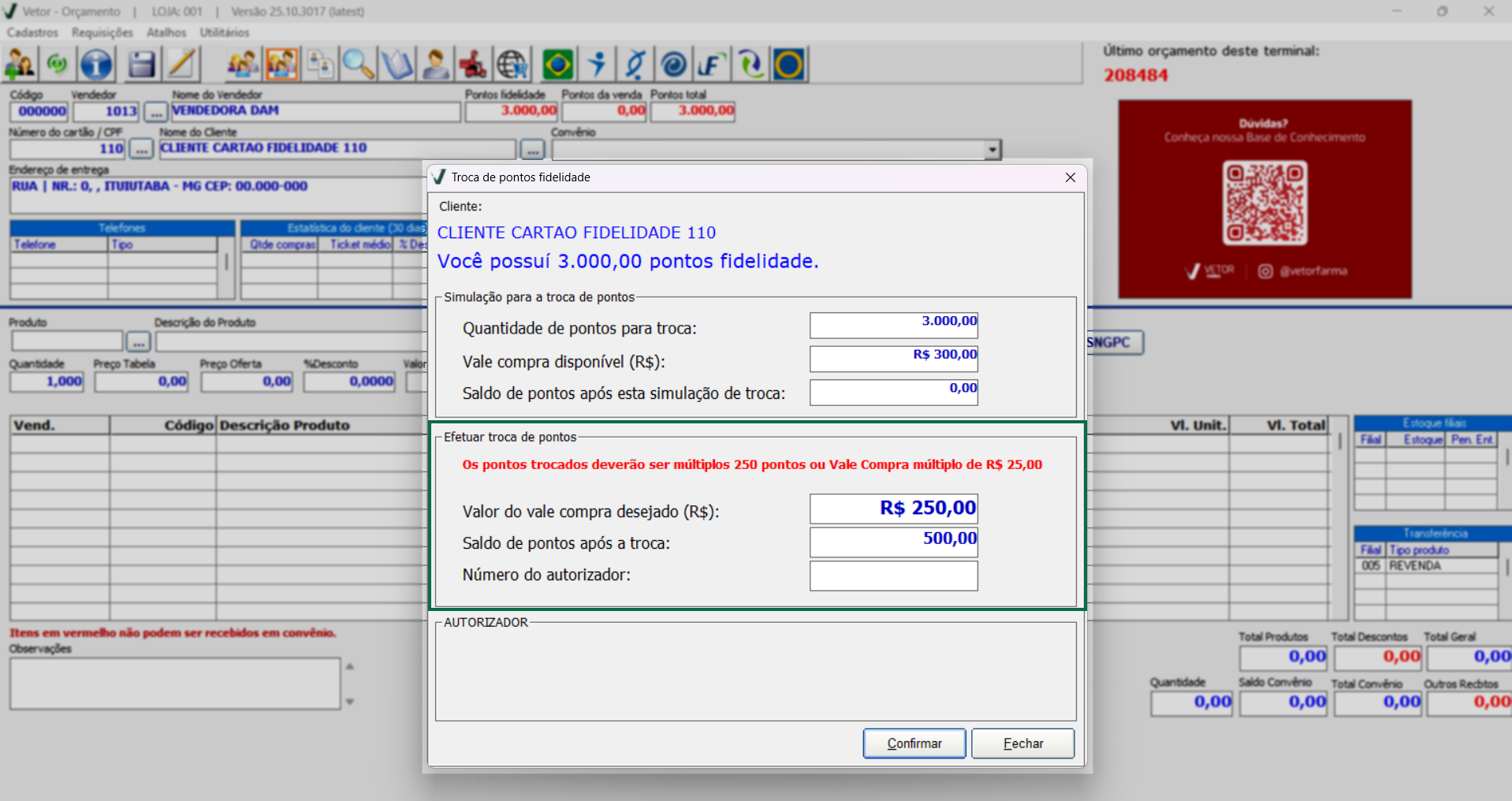The image size is (1512, 801).
Task: Click the Vendedor field showing 1013
Action: tap(106, 112)
